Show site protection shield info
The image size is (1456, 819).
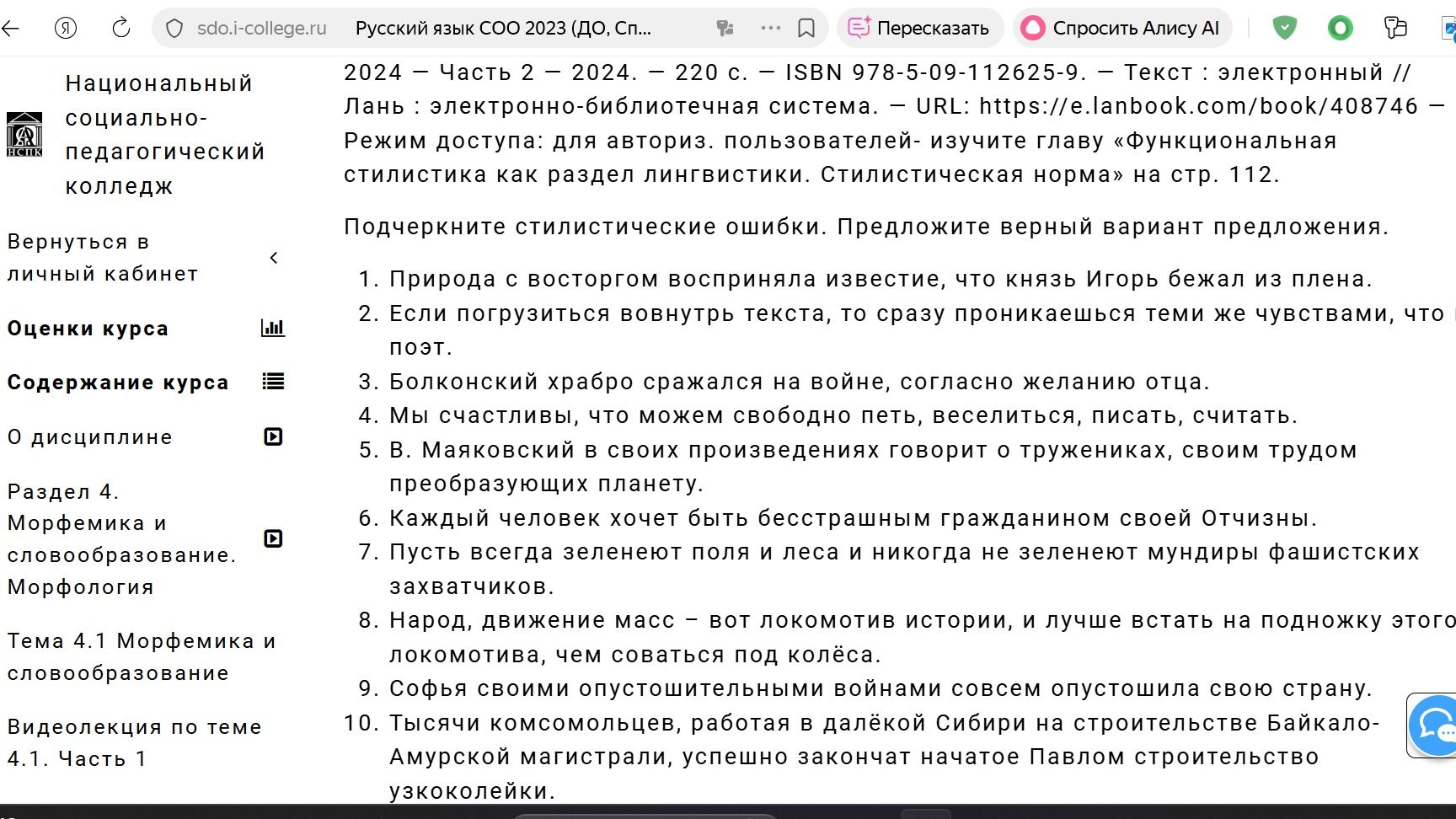(174, 29)
